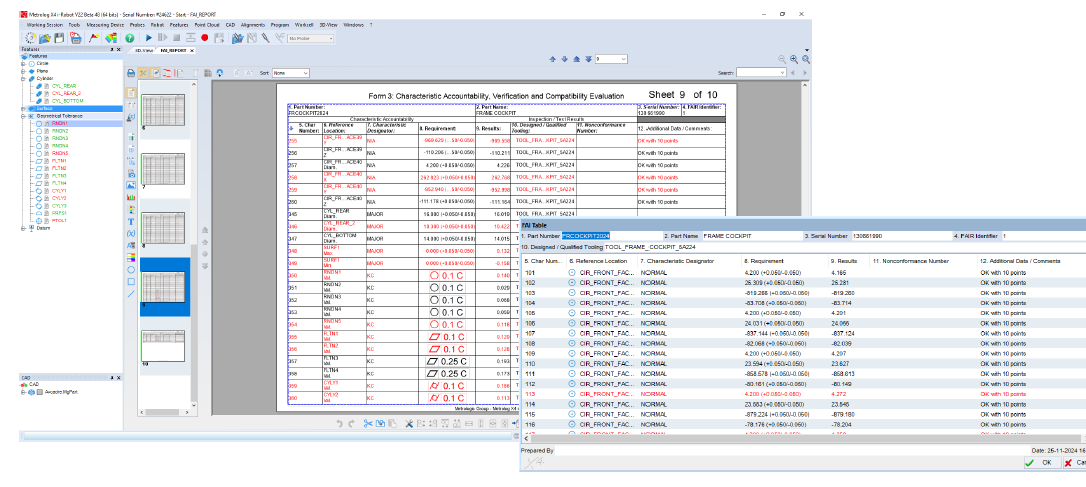Click the red record button in toolbar
The width and height of the screenshot is (1086, 487).
pos(204,38)
